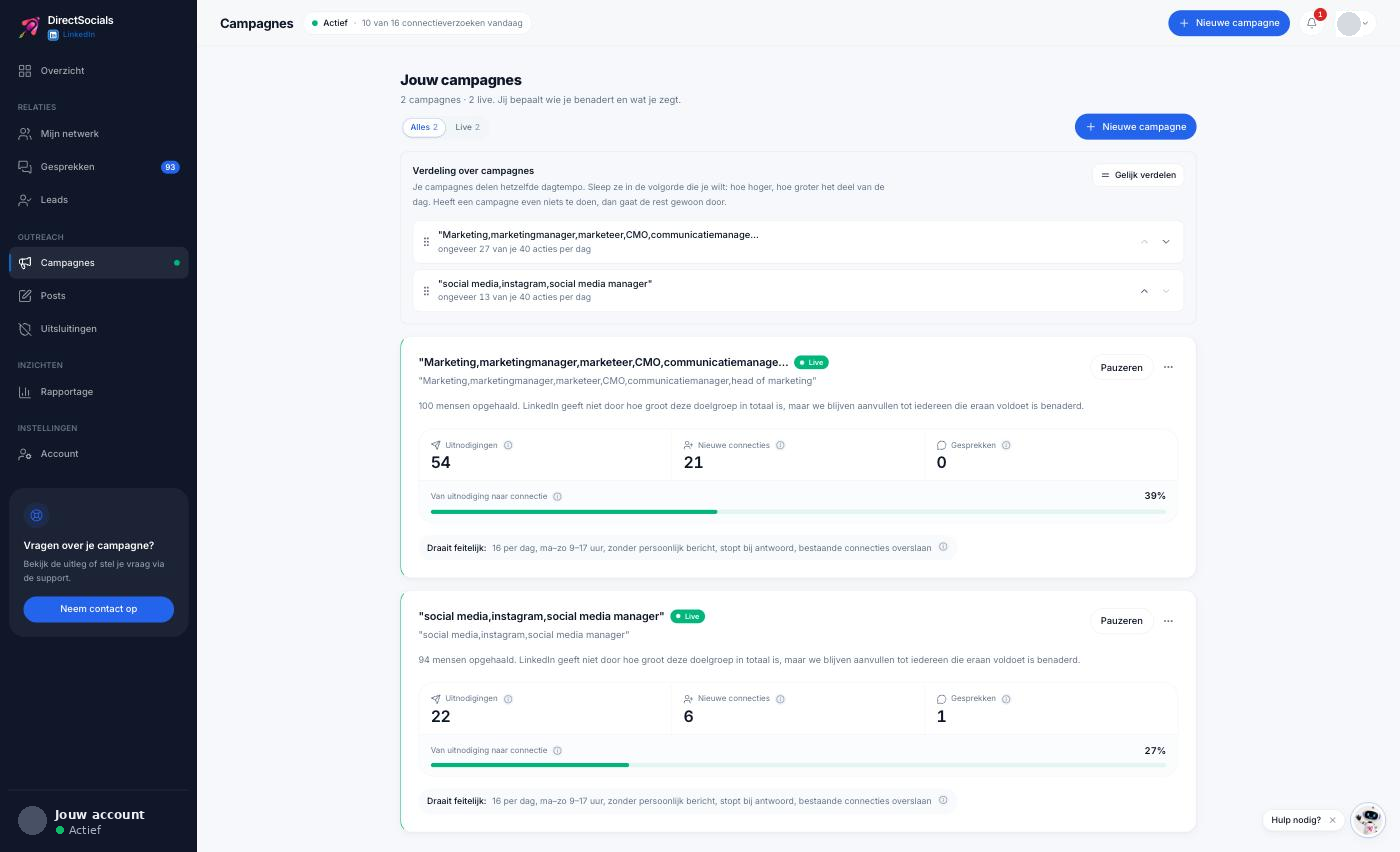Screen dimensions: 1400x852
Task: Click info icon next to Nieuwe connecties 6
Action: tap(780, 699)
